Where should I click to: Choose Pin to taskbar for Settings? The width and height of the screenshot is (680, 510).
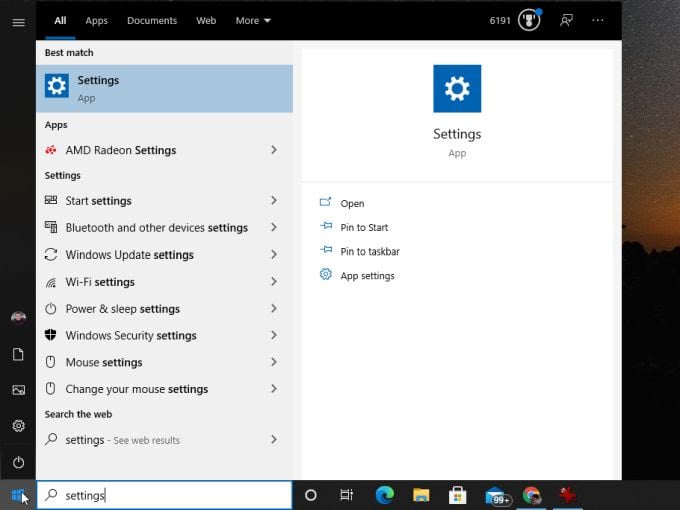[369, 251]
